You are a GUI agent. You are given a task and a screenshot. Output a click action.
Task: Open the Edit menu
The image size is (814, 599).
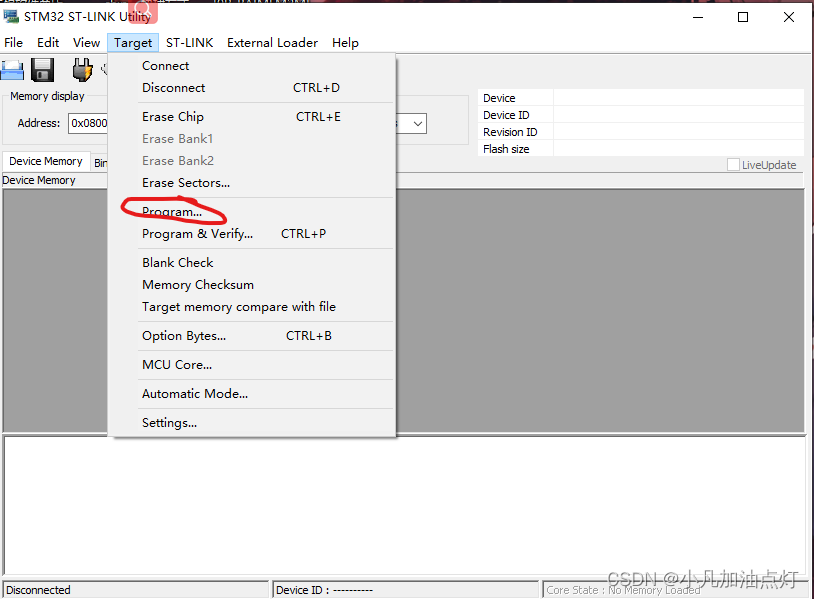tap(48, 43)
